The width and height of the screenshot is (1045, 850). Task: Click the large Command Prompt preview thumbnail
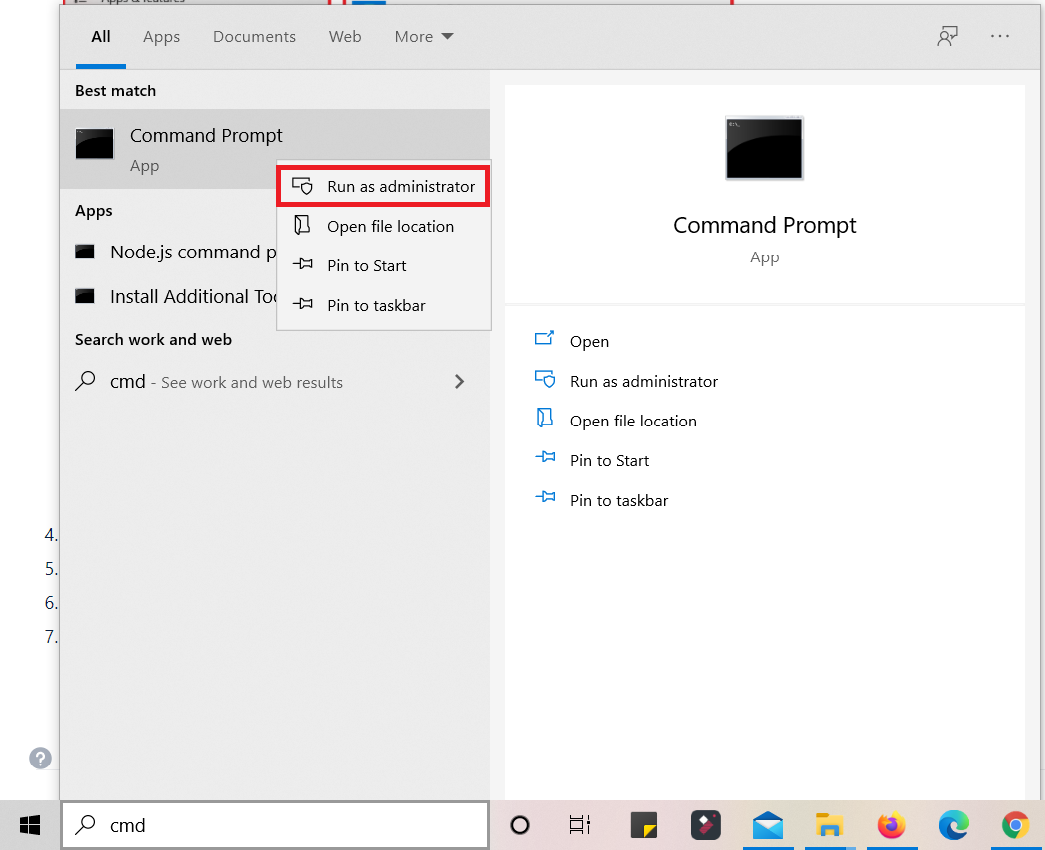[x=764, y=148]
